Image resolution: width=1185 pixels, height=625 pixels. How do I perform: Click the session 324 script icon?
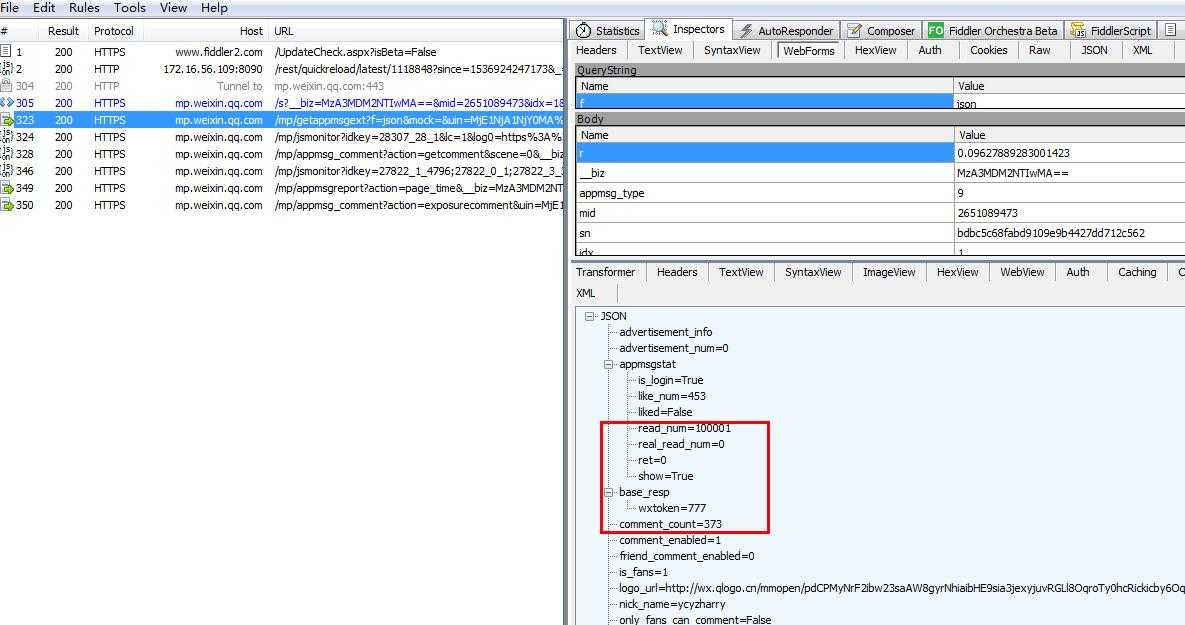[x=6, y=136]
